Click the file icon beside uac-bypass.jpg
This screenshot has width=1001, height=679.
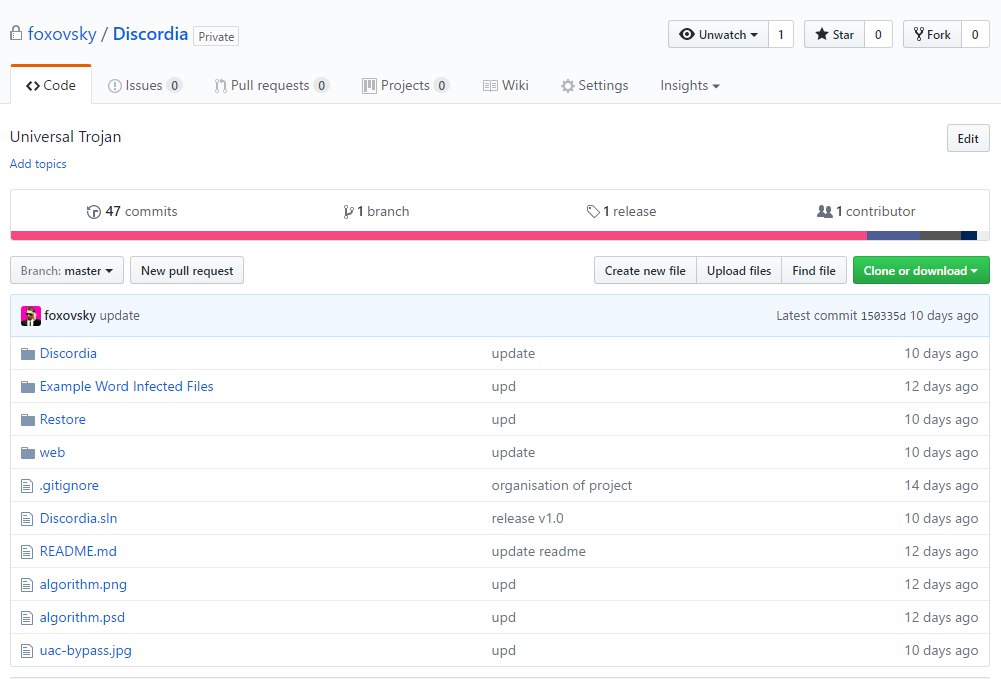[x=27, y=652]
